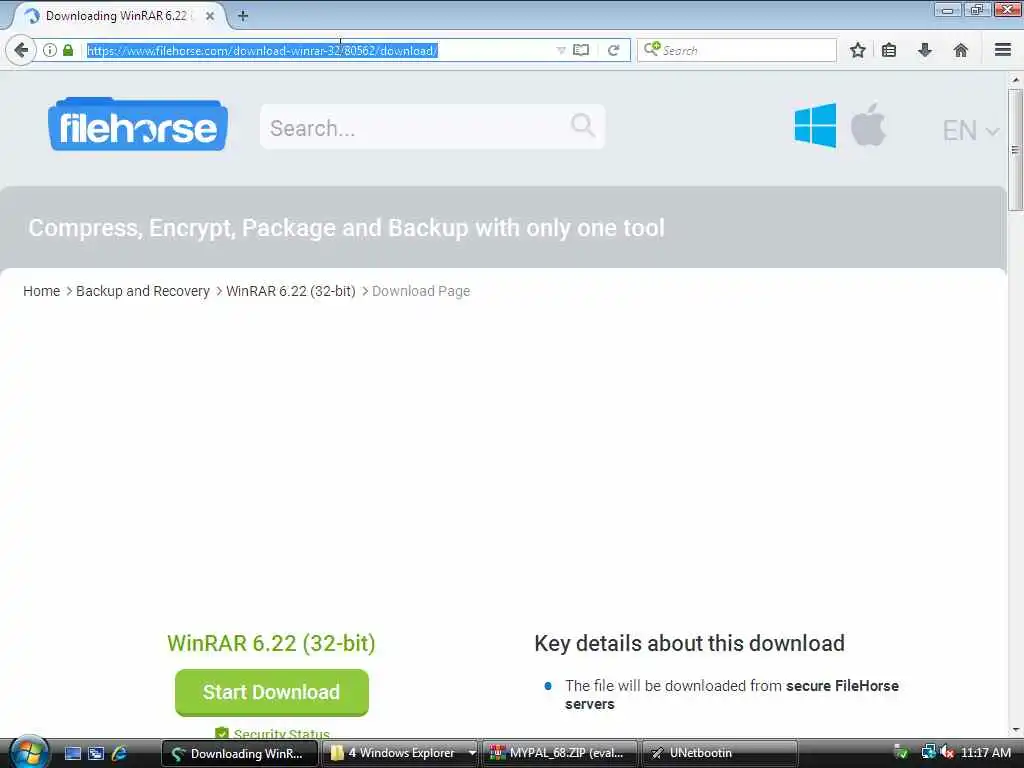This screenshot has height=768, width=1024.
Task: Click the network tray icon
Action: click(928, 752)
